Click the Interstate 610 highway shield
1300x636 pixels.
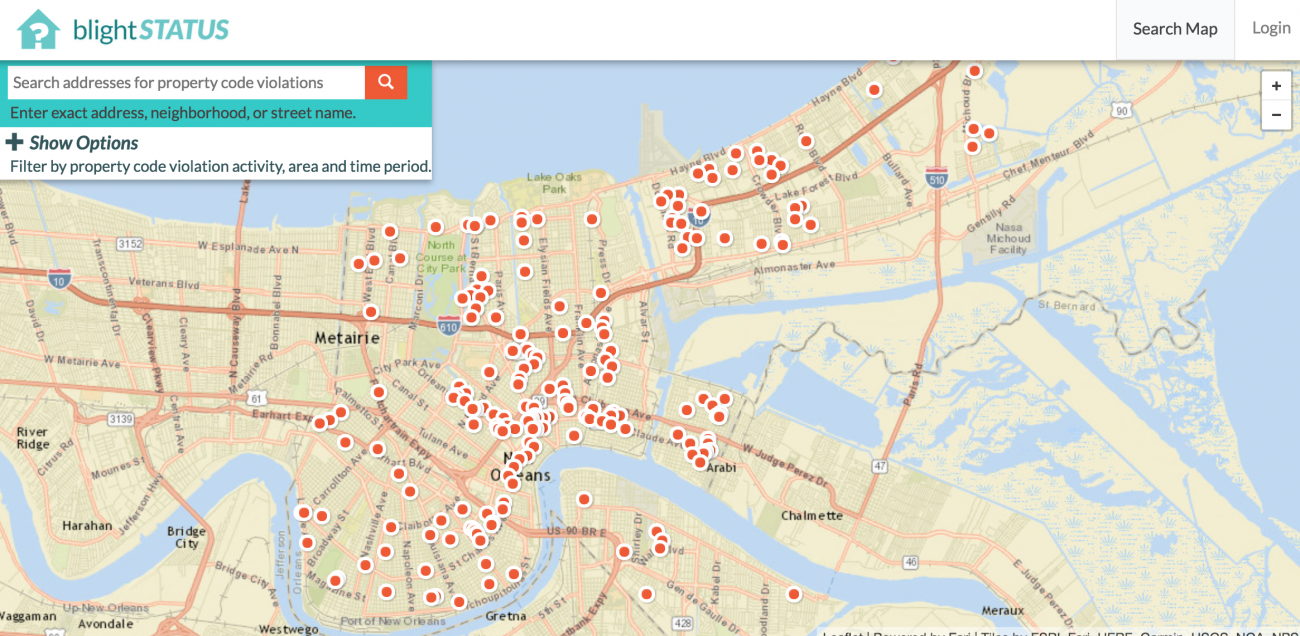click(x=447, y=325)
